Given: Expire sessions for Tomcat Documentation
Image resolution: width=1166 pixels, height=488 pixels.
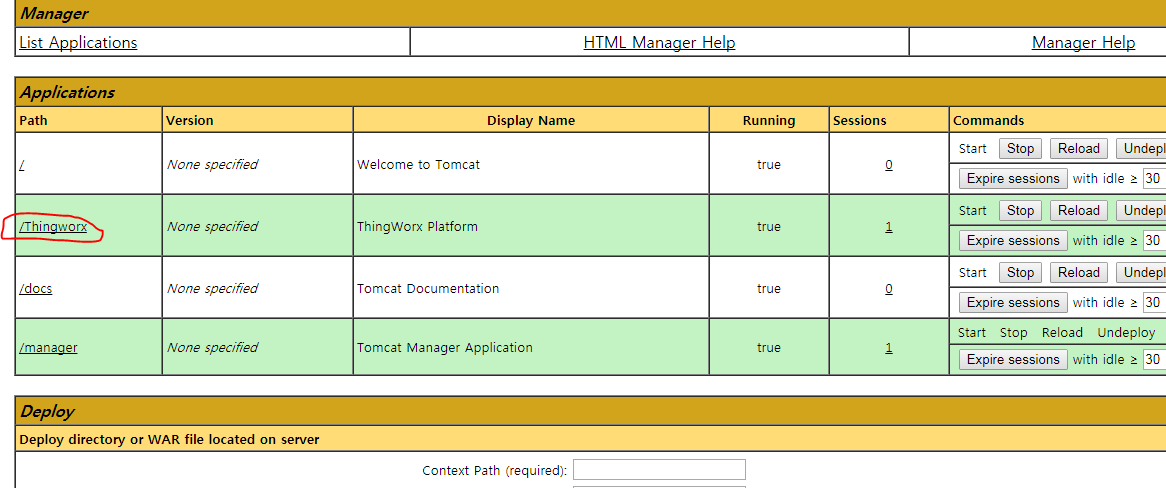Looking at the screenshot, I should coord(1013,302).
